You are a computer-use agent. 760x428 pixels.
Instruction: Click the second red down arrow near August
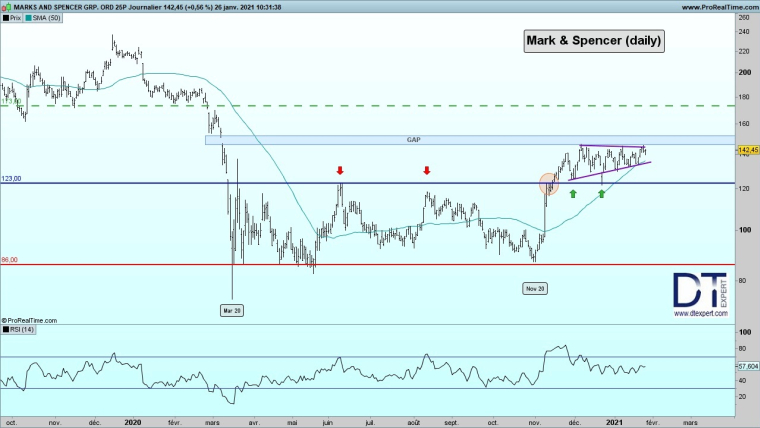coord(427,171)
